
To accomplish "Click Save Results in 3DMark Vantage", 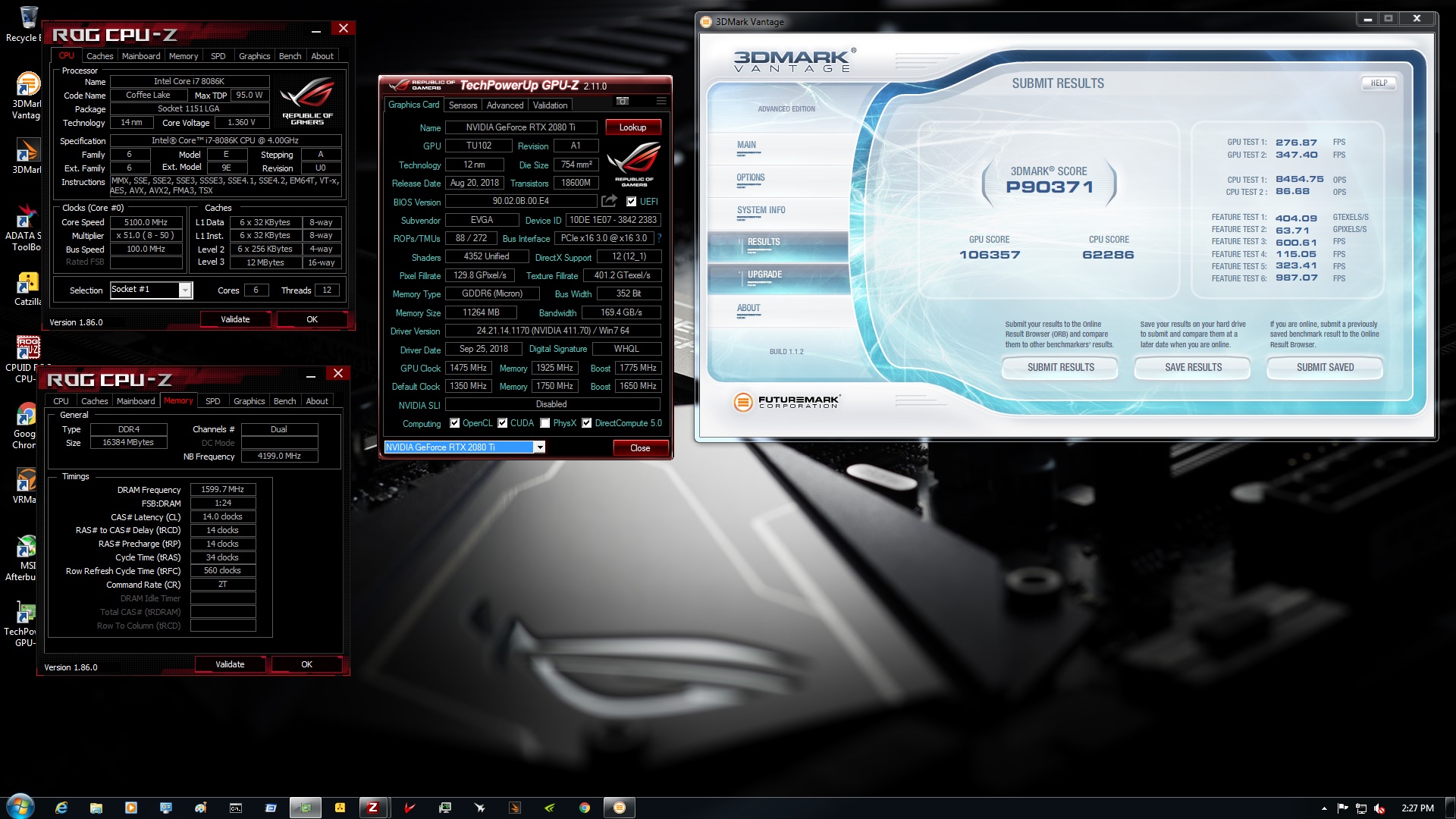I will [1193, 367].
